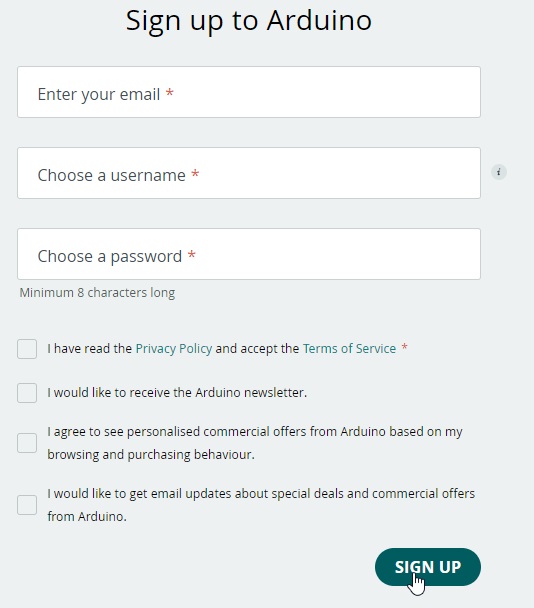The width and height of the screenshot is (534, 608).
Task: Click the newsletter label text
Action: (x=177, y=392)
